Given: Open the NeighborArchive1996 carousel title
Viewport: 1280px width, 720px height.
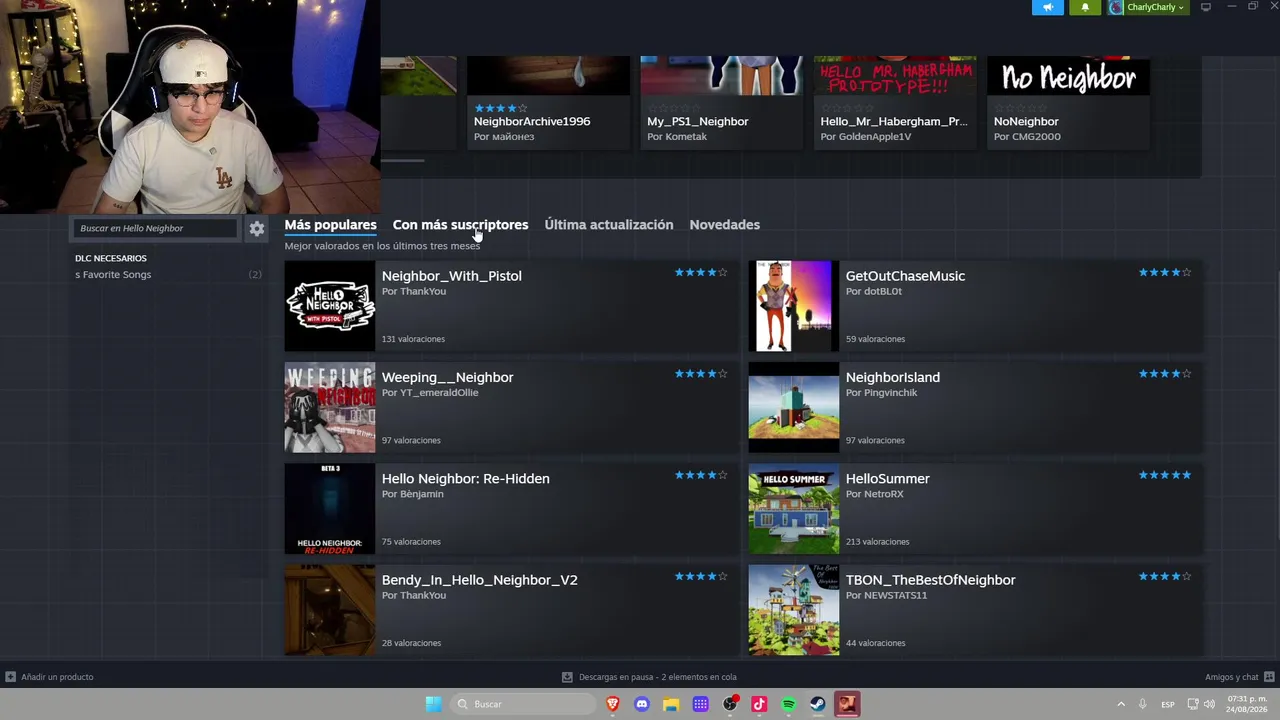Looking at the screenshot, I should click(x=532, y=122).
